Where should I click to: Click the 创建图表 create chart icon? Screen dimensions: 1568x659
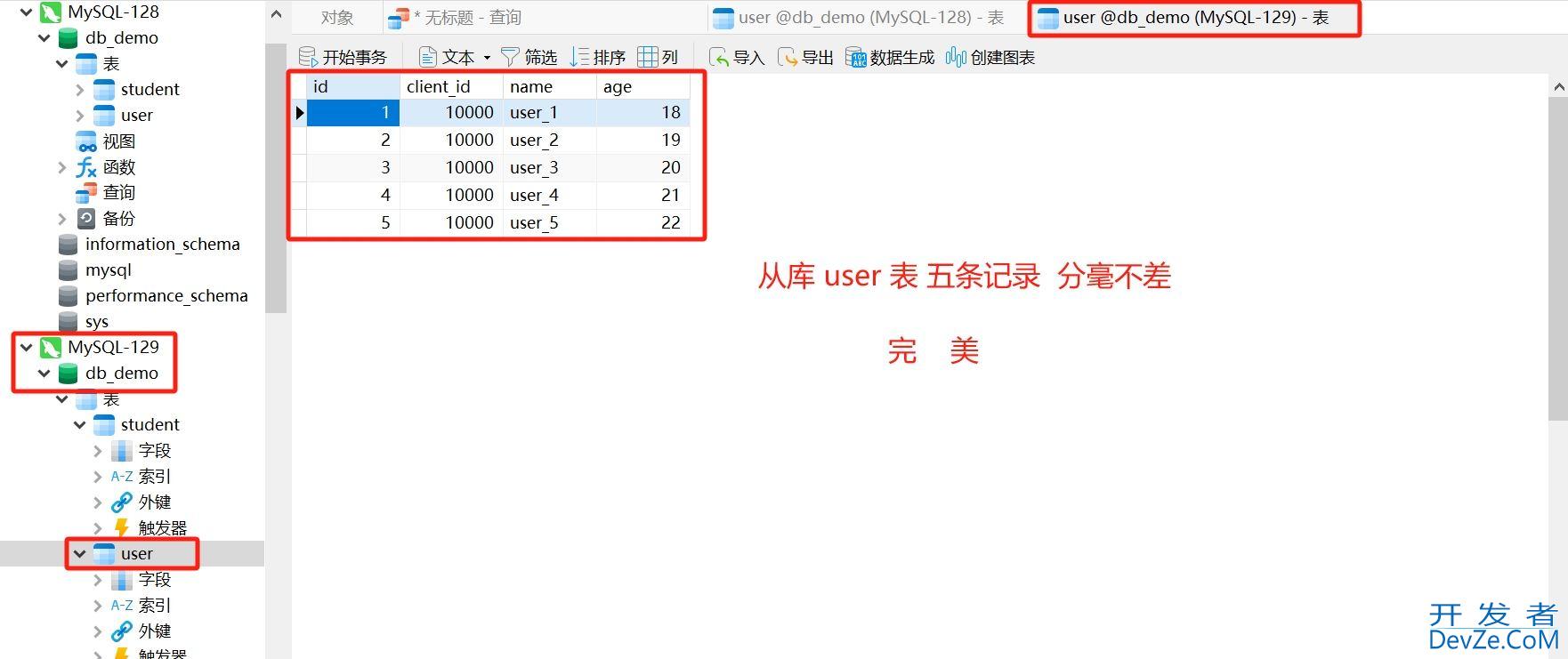tap(956, 57)
